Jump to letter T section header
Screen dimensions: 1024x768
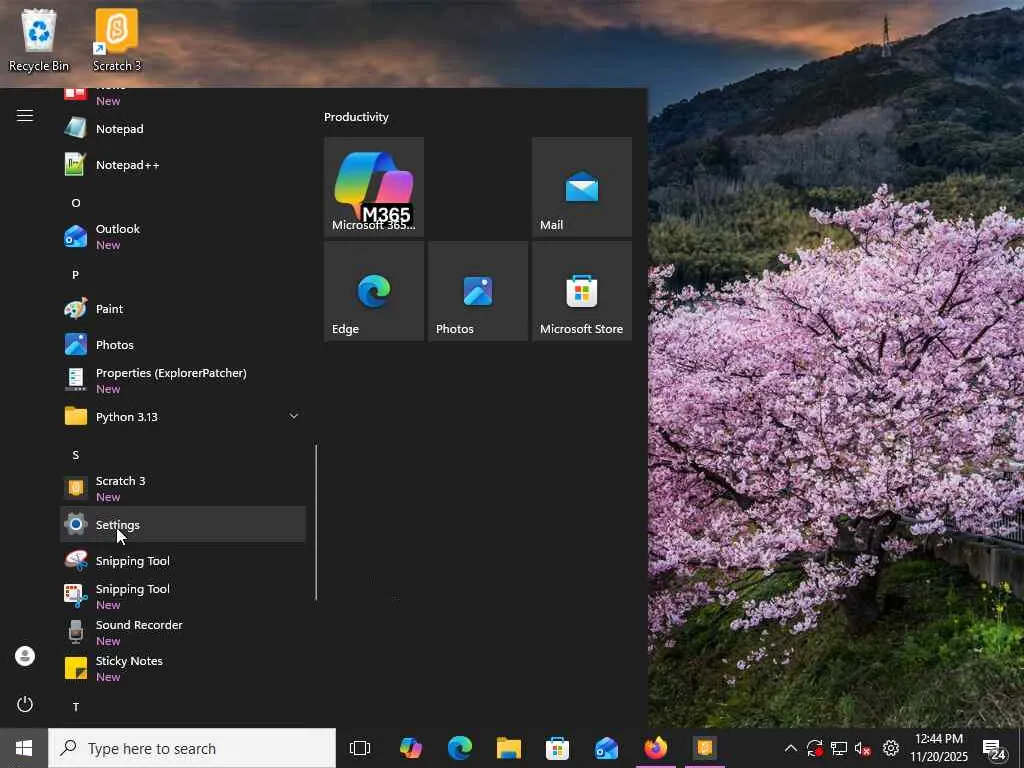[x=76, y=707]
